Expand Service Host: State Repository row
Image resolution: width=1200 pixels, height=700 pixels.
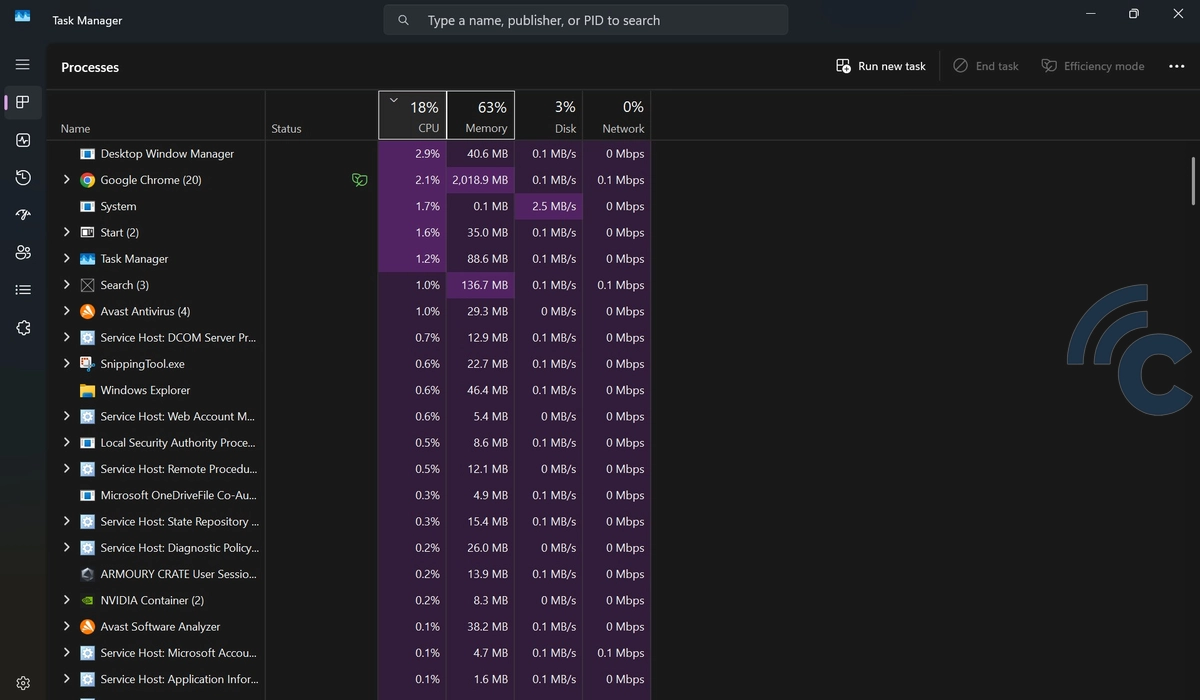(x=66, y=521)
